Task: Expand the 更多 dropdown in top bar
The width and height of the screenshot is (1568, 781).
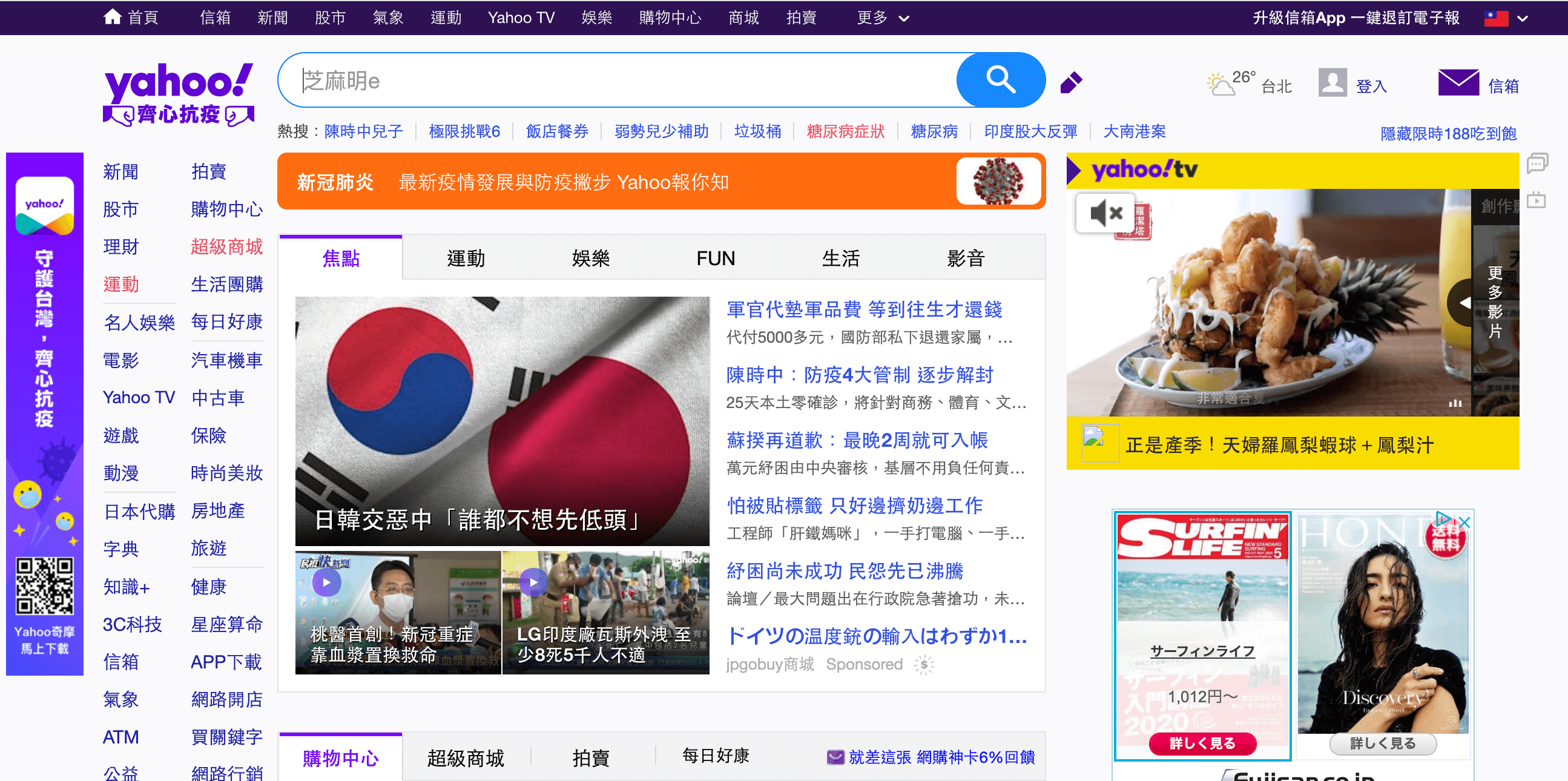Action: (x=883, y=18)
